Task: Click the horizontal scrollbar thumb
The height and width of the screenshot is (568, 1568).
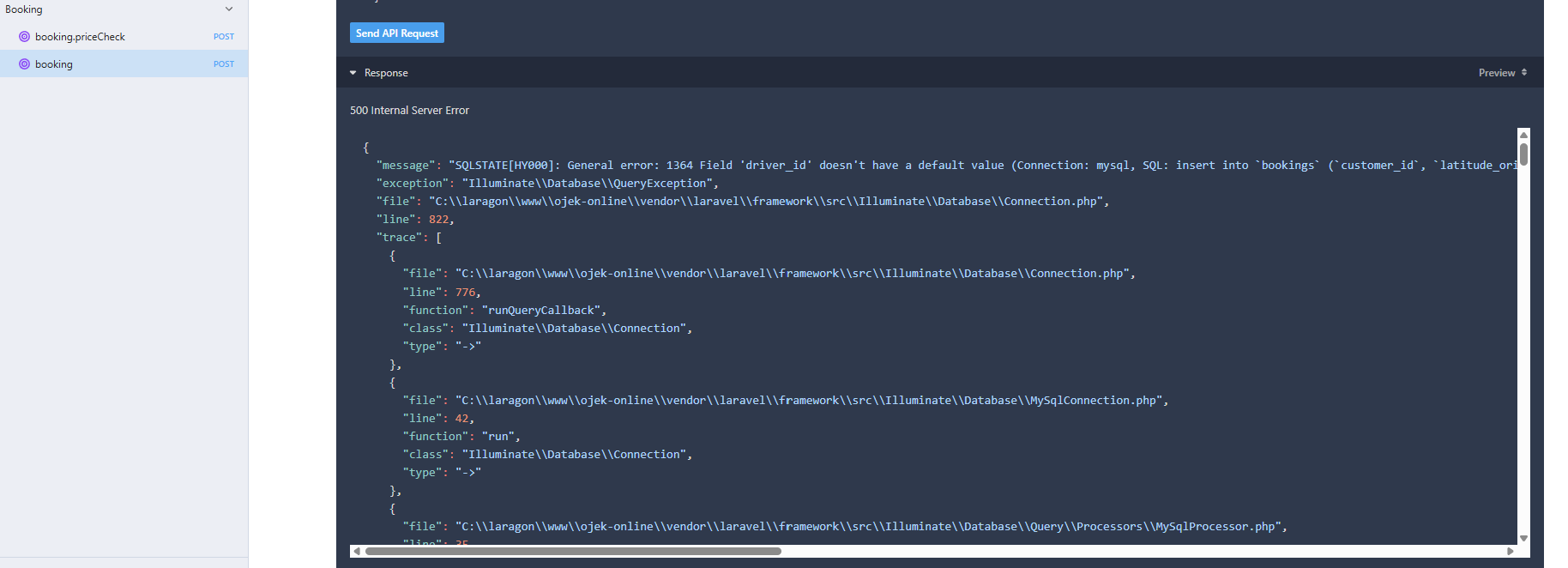Action: click(573, 551)
